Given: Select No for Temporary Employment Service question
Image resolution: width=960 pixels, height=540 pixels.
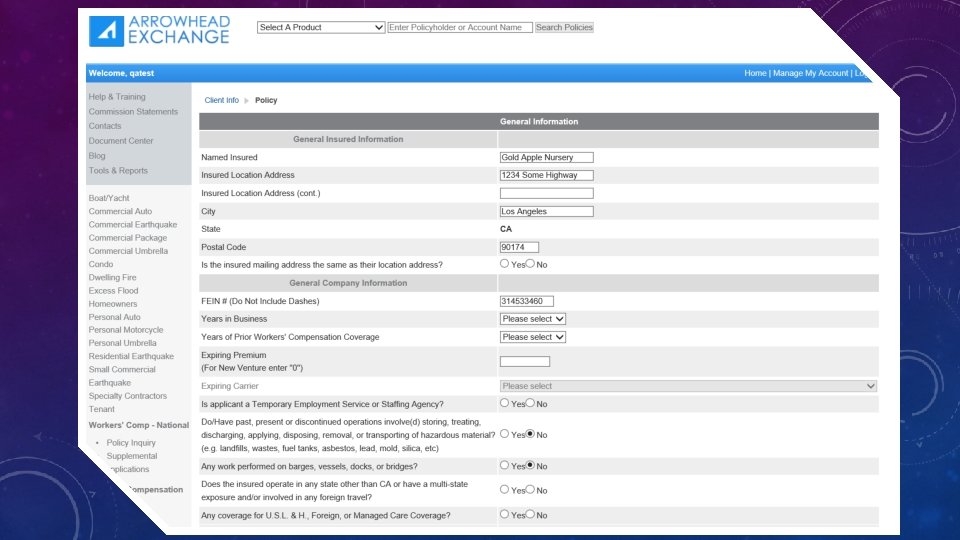Looking at the screenshot, I should tap(530, 403).
